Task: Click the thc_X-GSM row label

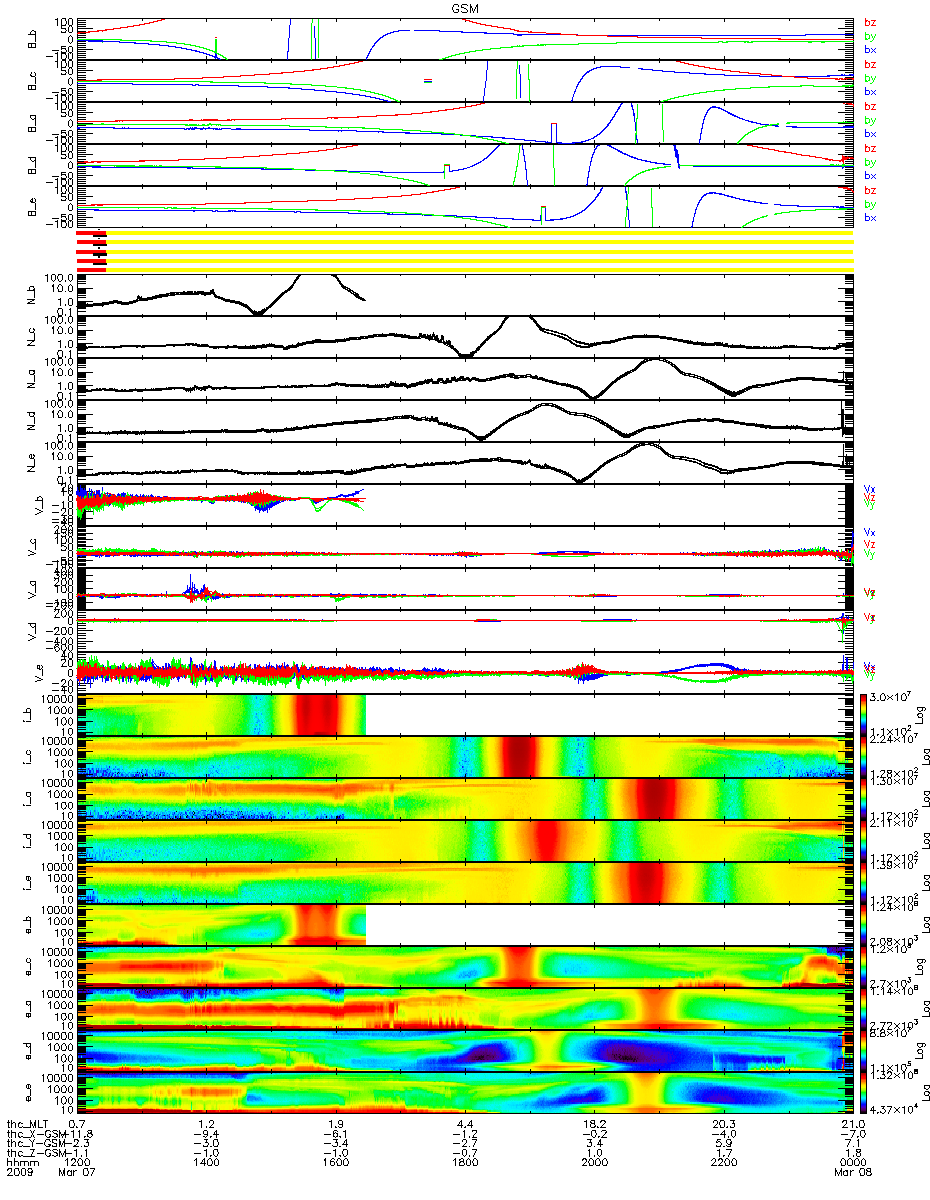Action: point(35,1133)
